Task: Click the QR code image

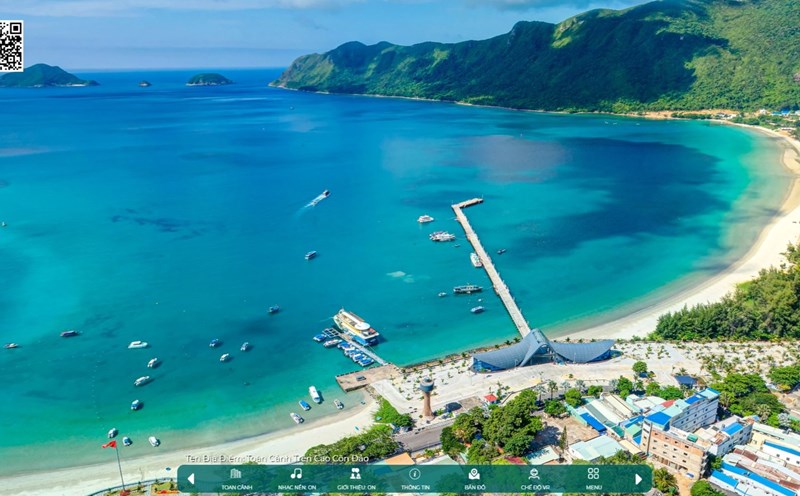Action: click(x=11, y=46)
